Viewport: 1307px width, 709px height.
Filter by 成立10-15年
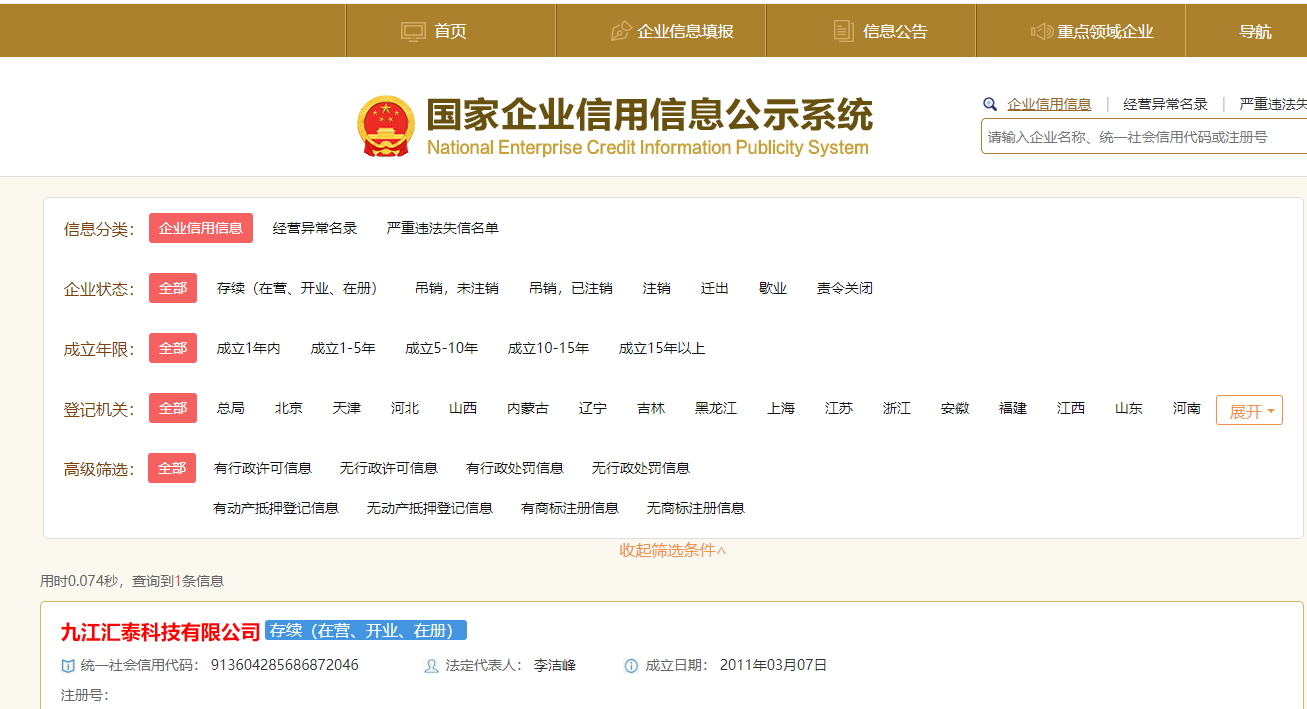pos(549,348)
